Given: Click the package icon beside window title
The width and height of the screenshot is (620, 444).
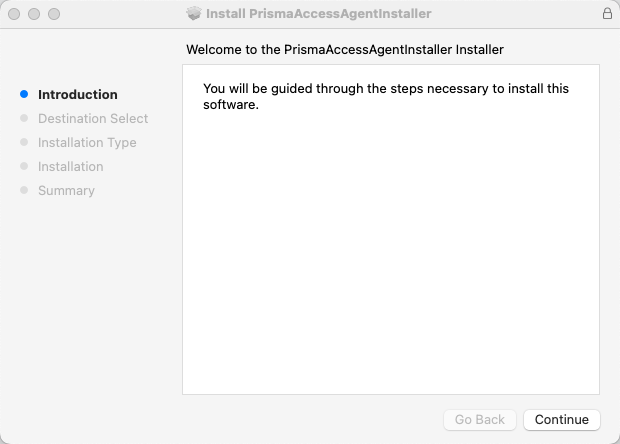Looking at the screenshot, I should coord(193,14).
